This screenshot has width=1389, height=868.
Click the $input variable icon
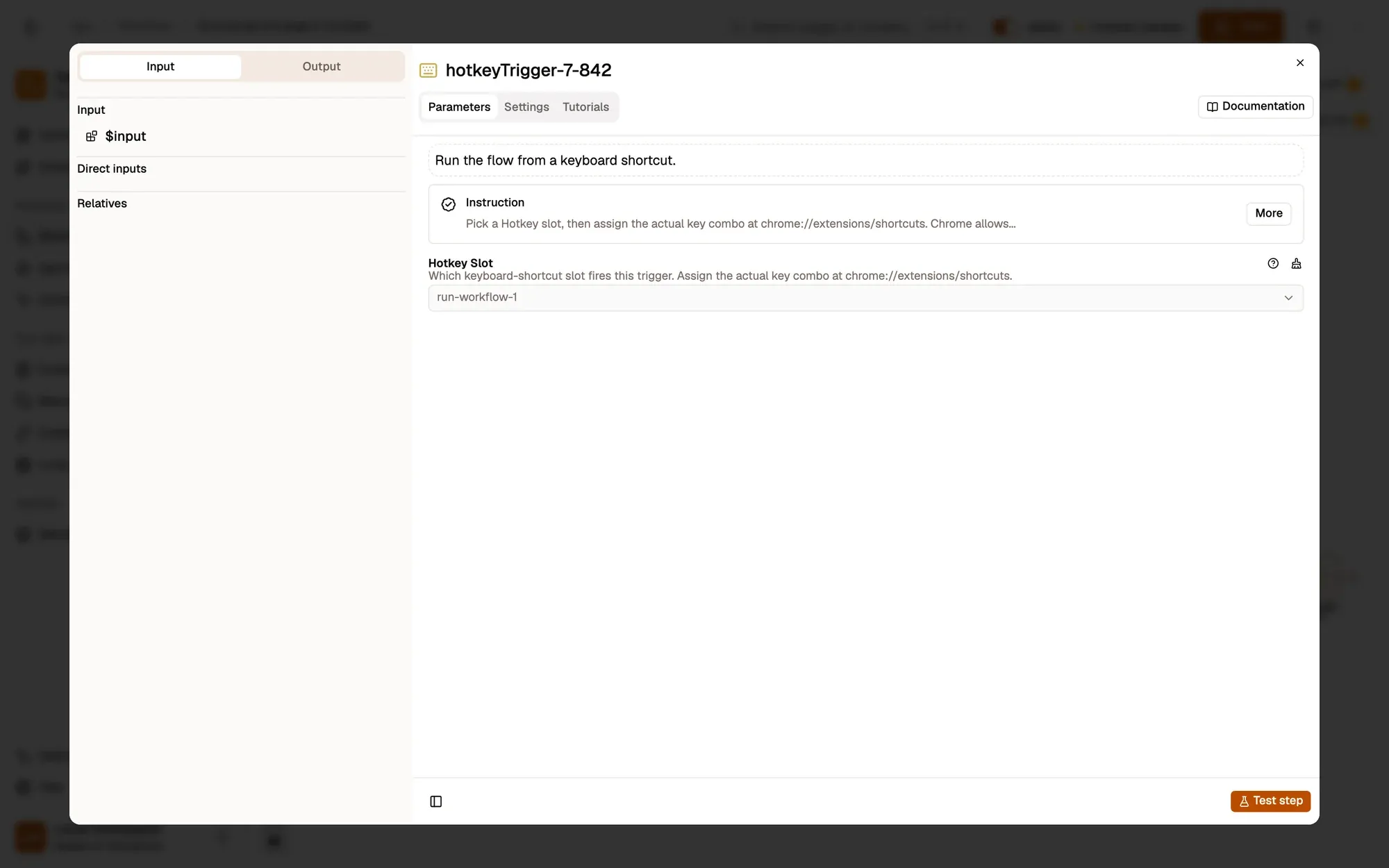pyautogui.click(x=91, y=136)
